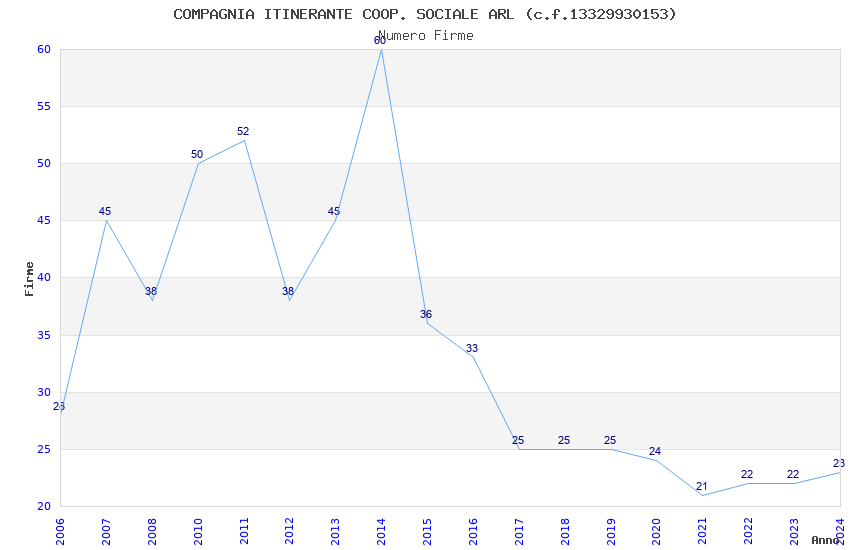This screenshot has height=550, width=850.
Task: Click the data label 25 for year 2018
Action: click(564, 440)
